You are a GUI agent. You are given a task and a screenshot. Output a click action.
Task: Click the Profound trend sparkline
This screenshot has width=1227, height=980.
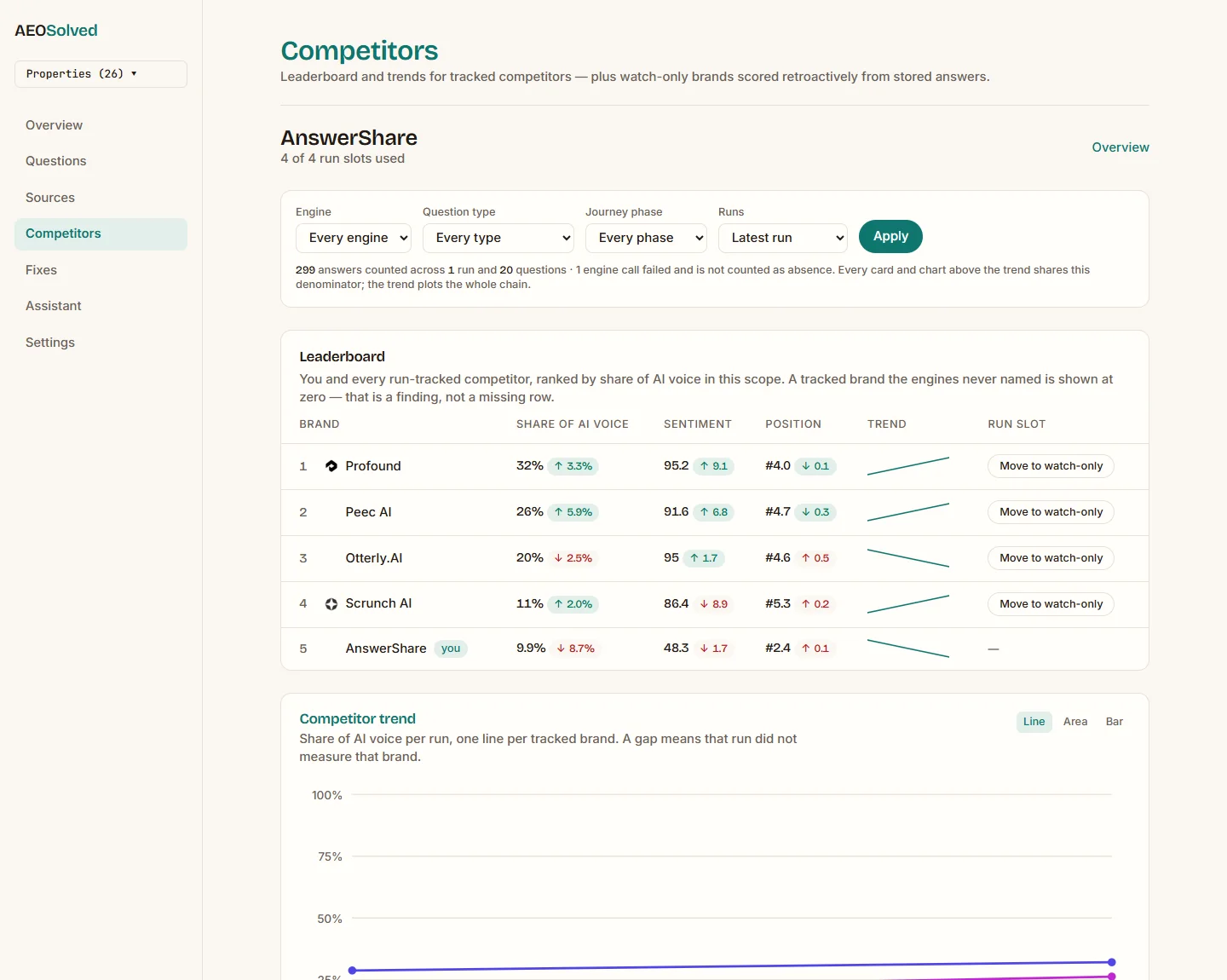[x=908, y=466]
